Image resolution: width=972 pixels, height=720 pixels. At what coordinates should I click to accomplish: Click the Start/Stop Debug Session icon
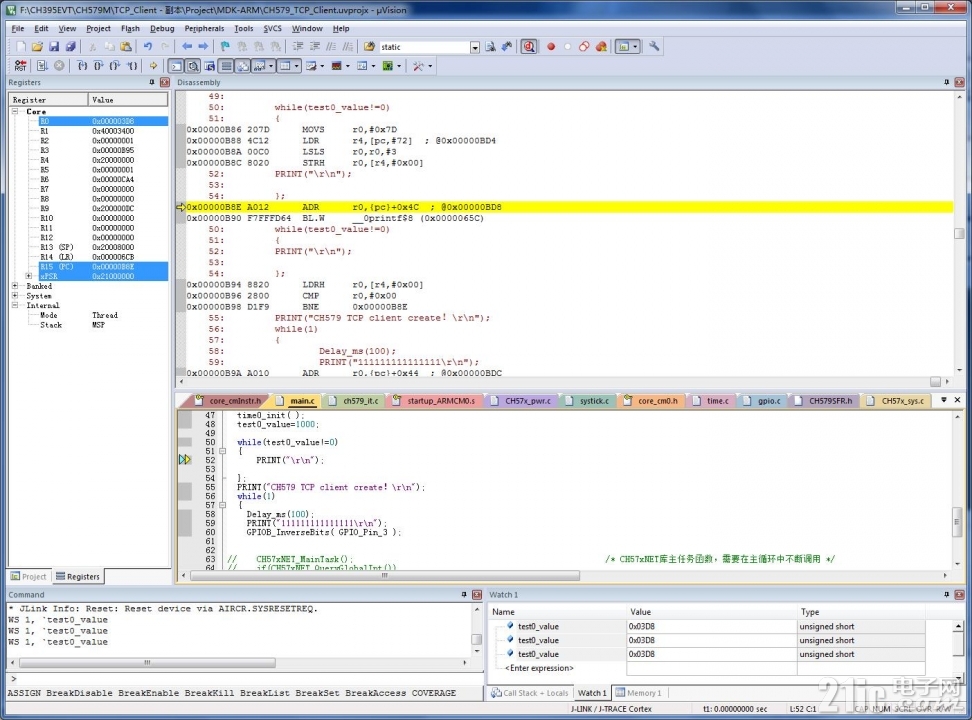pyautogui.click(x=529, y=47)
